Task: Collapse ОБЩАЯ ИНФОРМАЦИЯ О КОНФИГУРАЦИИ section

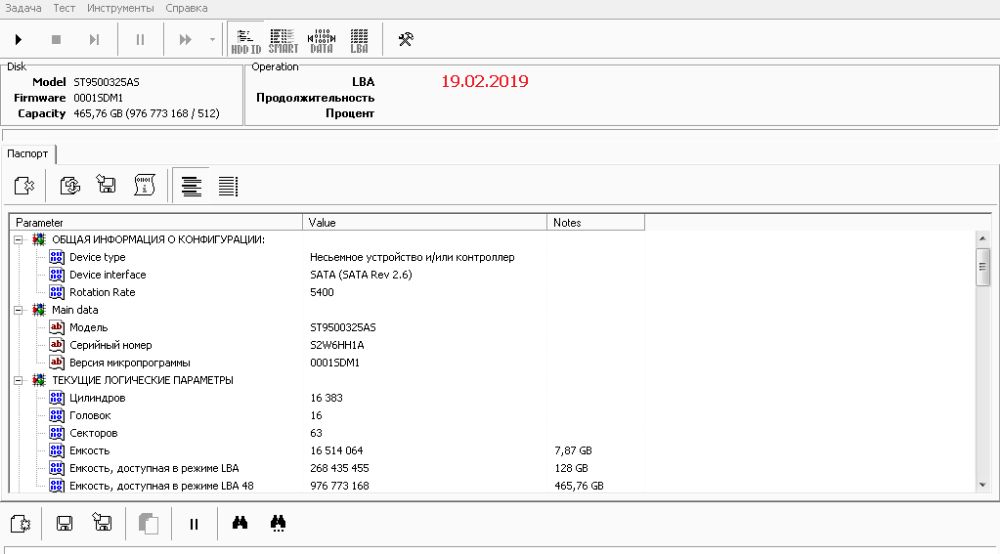Action: pos(18,240)
